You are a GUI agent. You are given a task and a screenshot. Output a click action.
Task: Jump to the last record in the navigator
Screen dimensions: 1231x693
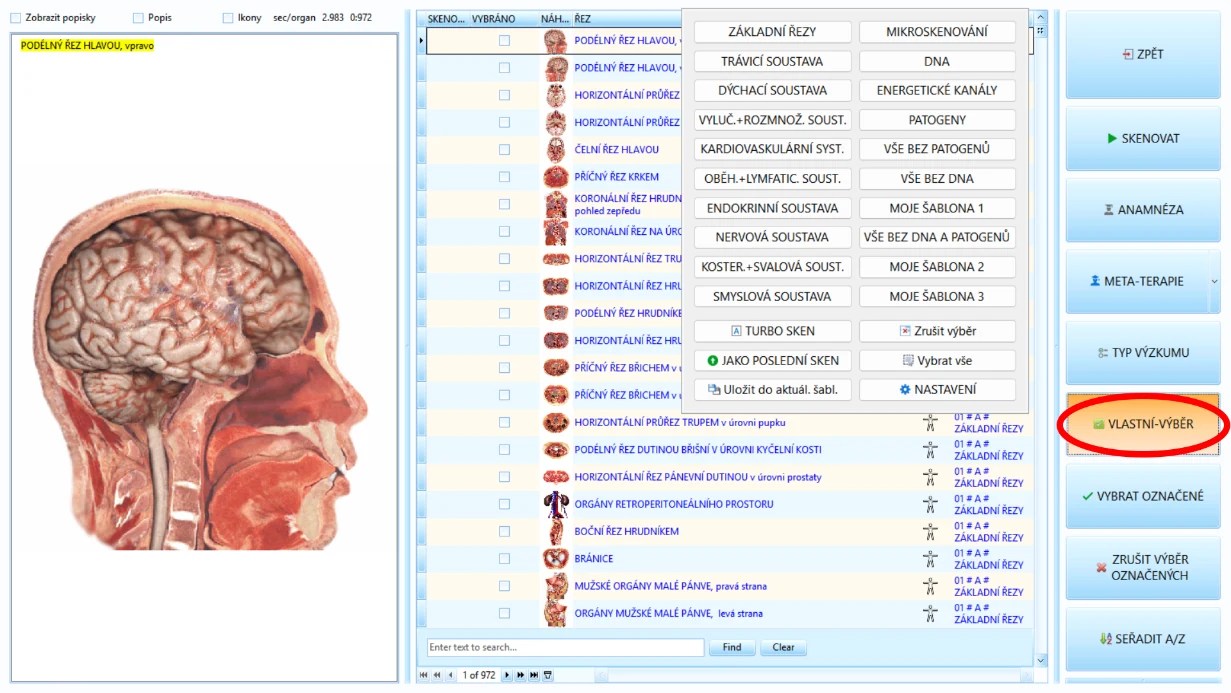(534, 676)
